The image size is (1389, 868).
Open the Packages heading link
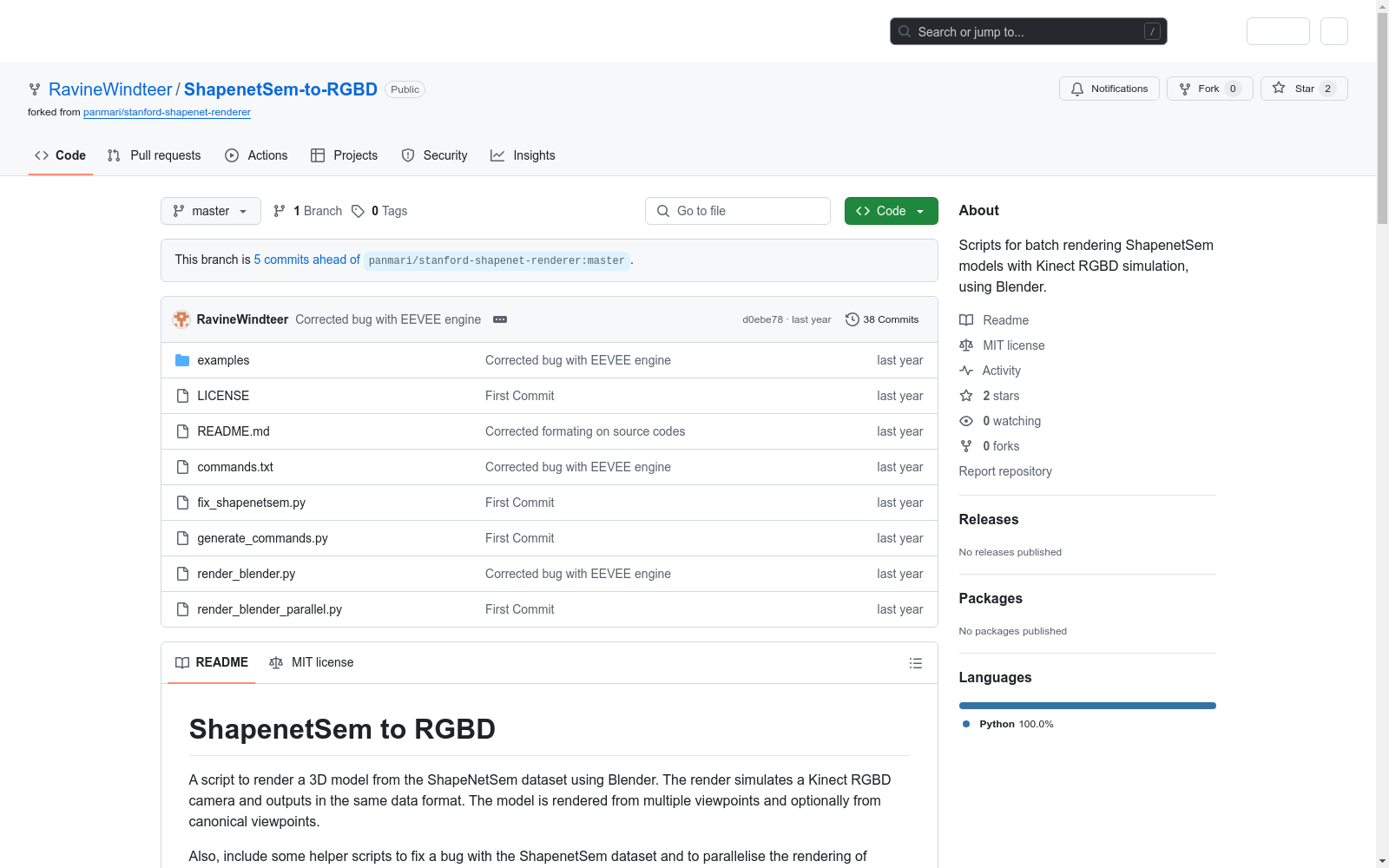991,599
